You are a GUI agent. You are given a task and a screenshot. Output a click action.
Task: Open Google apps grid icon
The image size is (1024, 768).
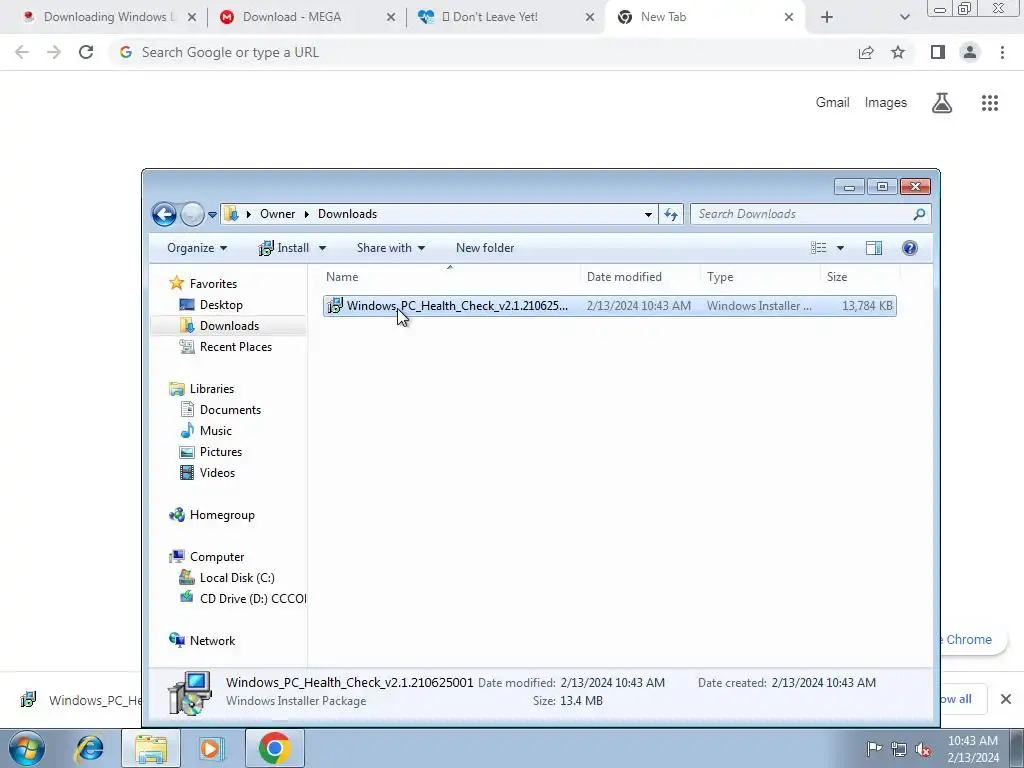(990, 103)
